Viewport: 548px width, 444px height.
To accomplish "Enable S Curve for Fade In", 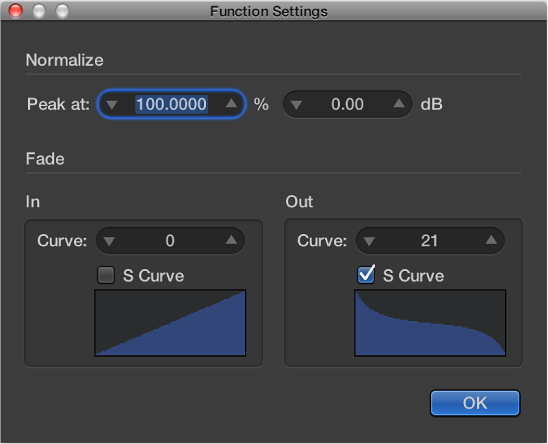I will click(106, 275).
